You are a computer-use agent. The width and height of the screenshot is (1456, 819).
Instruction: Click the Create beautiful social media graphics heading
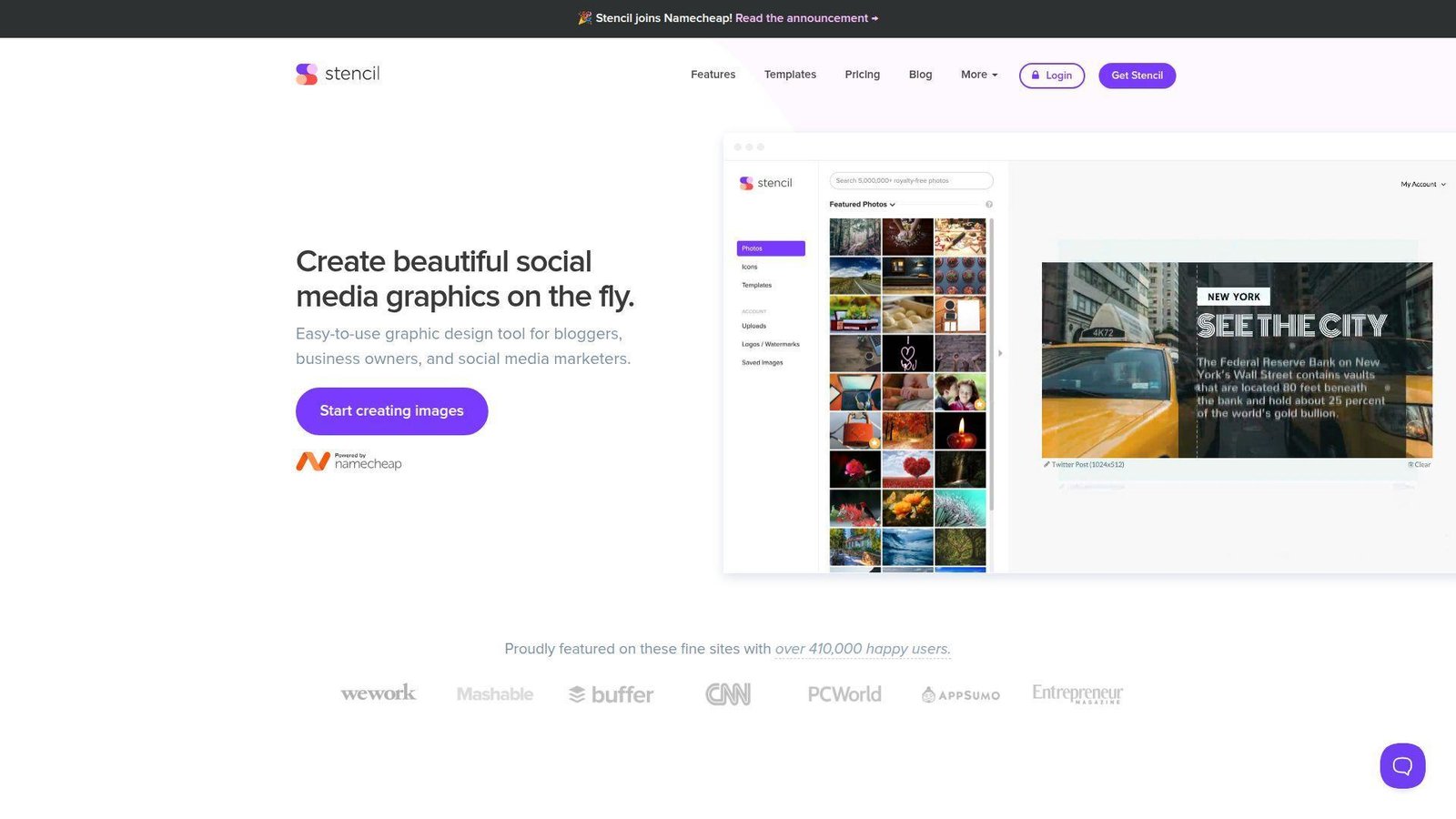pos(465,278)
